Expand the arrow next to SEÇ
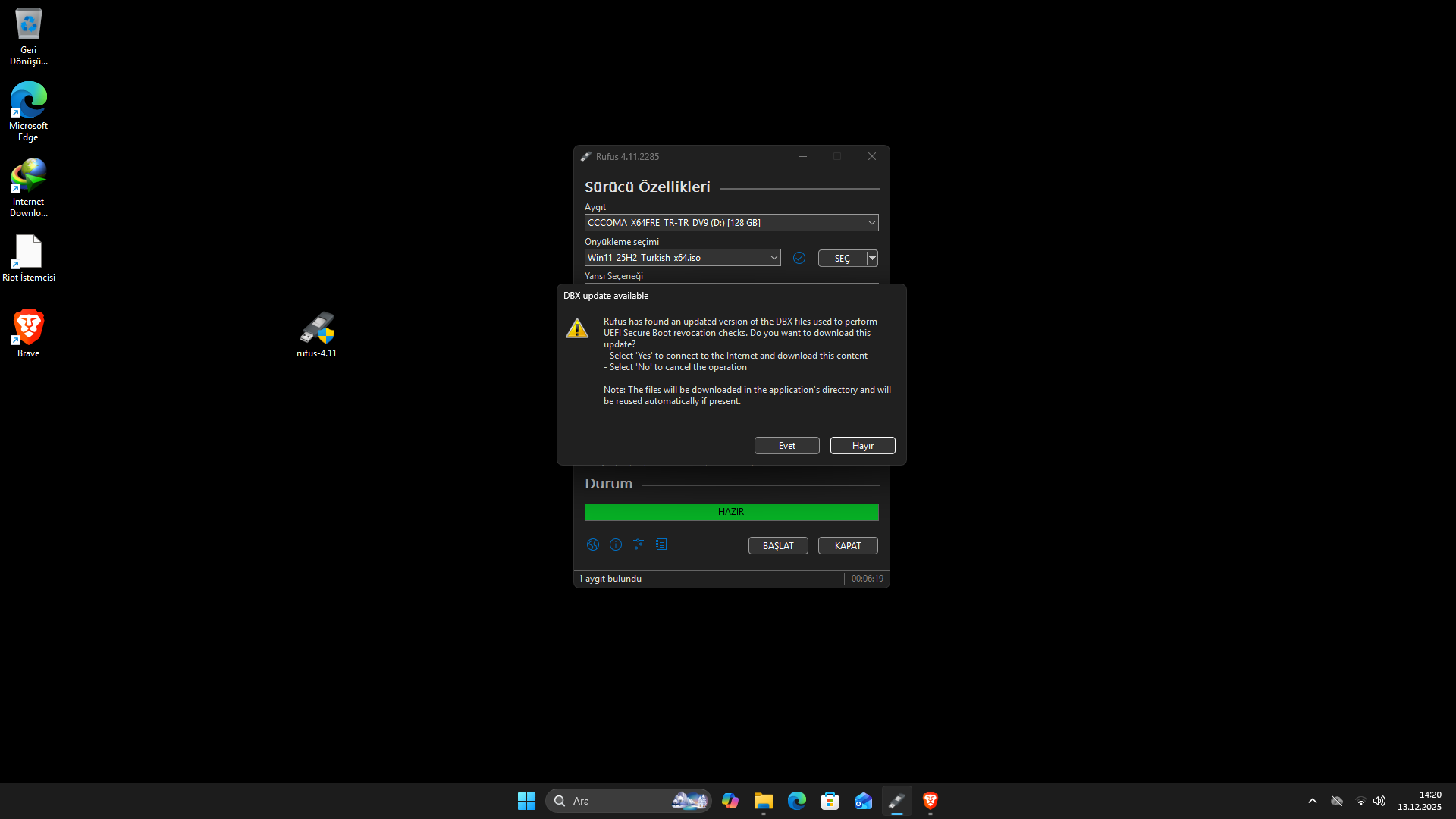This screenshot has height=819, width=1456. click(872, 258)
